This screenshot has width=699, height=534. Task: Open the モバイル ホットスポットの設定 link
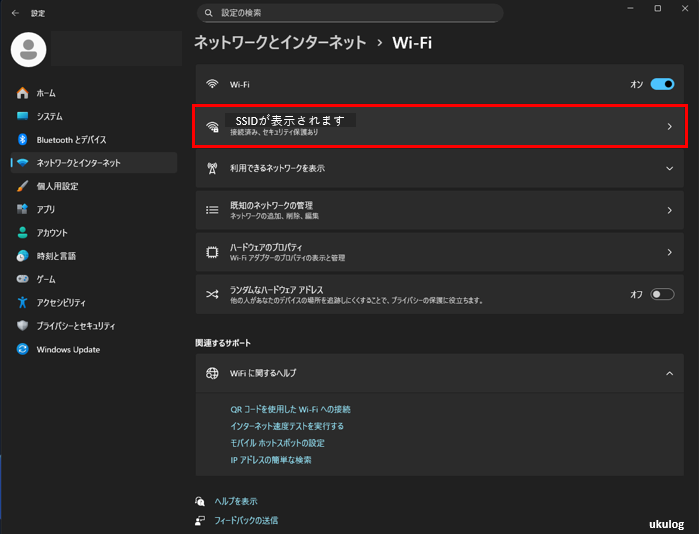tap(277, 443)
